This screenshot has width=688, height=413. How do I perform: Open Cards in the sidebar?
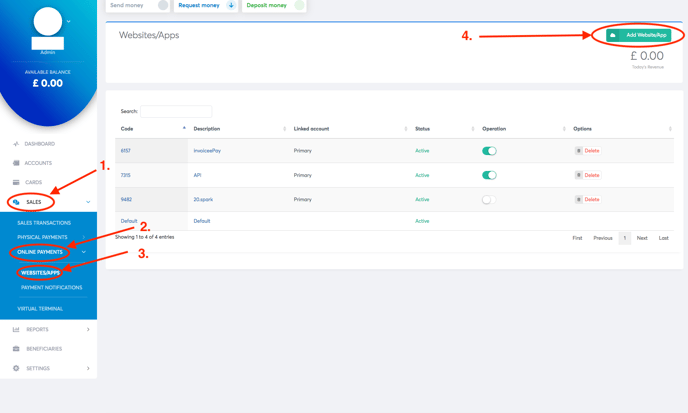pyautogui.click(x=33, y=182)
